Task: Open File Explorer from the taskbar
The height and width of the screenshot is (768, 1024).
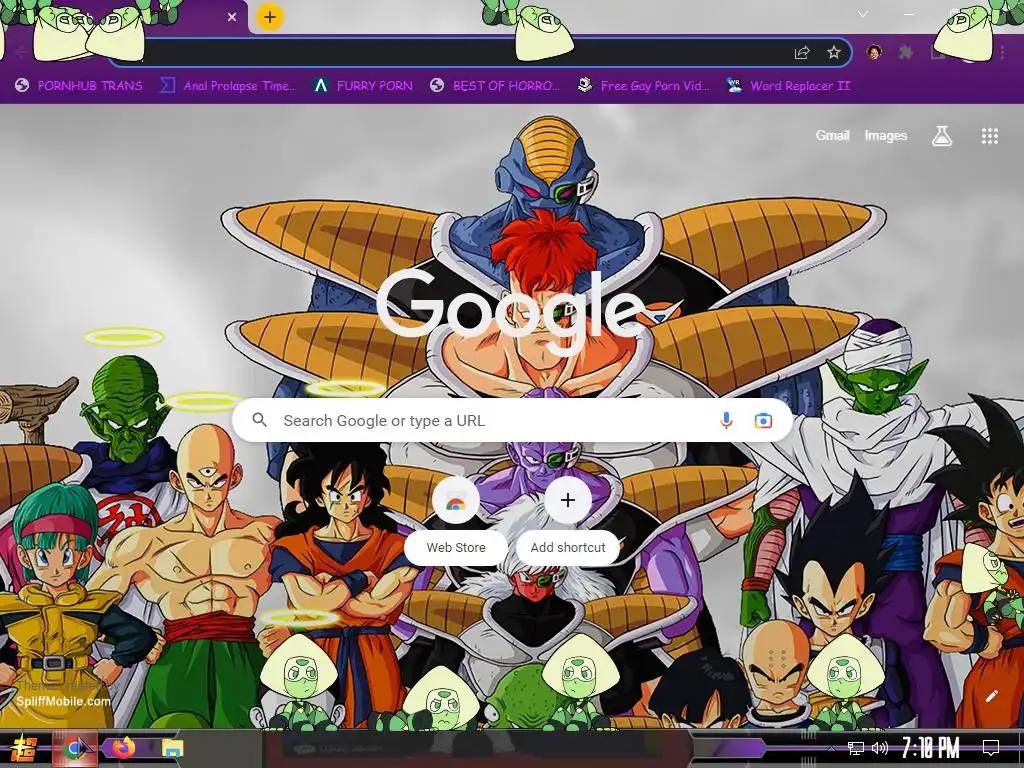Action: click(x=173, y=748)
